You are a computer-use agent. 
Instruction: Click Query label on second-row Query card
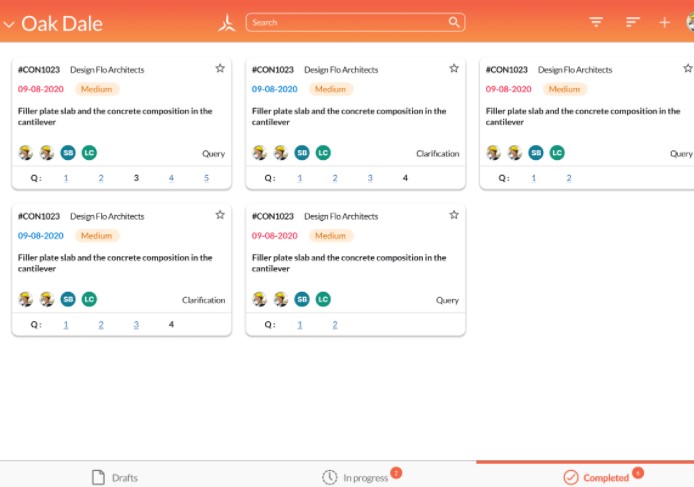447,300
